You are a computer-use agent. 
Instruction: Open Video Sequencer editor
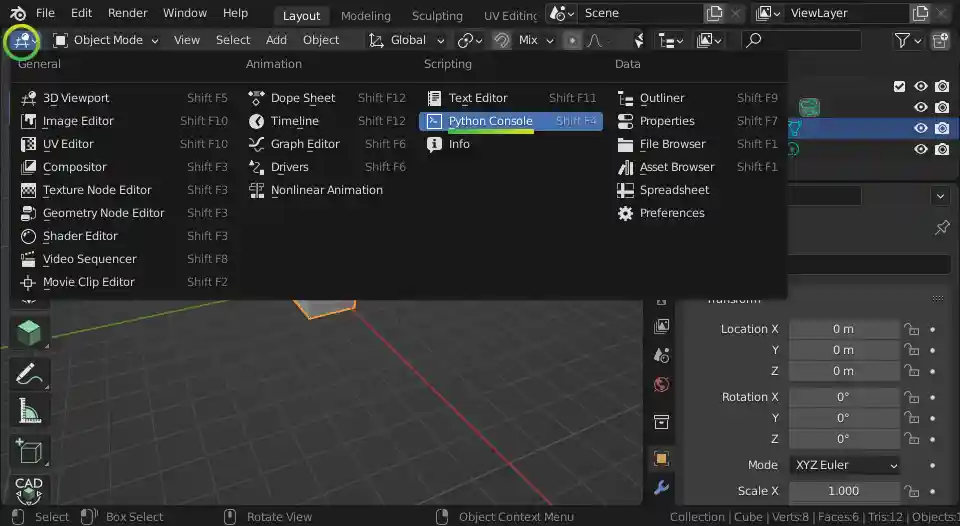click(x=124, y=259)
